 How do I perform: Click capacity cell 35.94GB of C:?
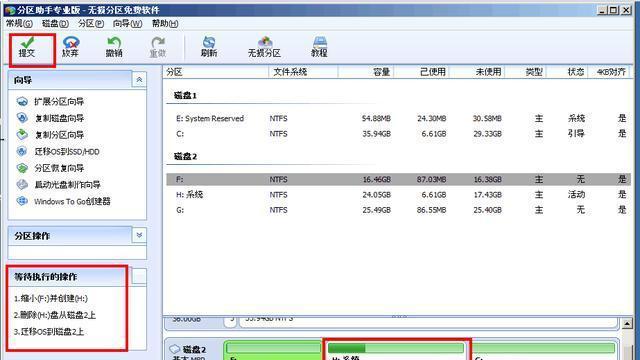[376, 134]
